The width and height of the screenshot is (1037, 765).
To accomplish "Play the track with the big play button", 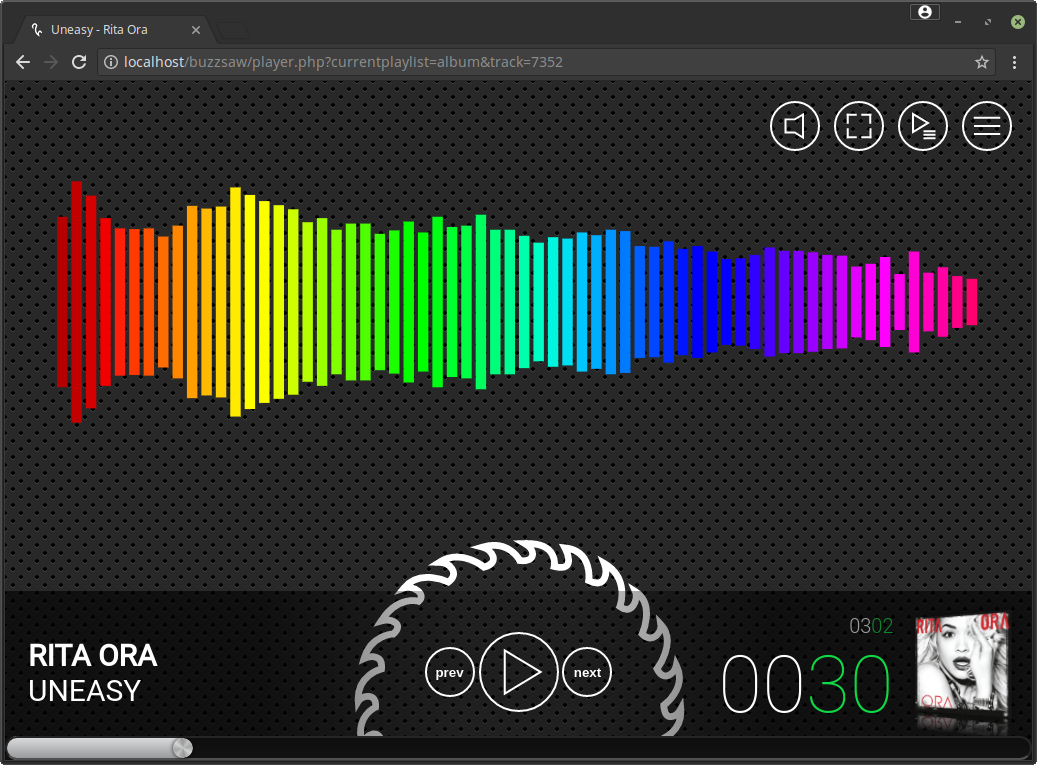I will click(518, 672).
